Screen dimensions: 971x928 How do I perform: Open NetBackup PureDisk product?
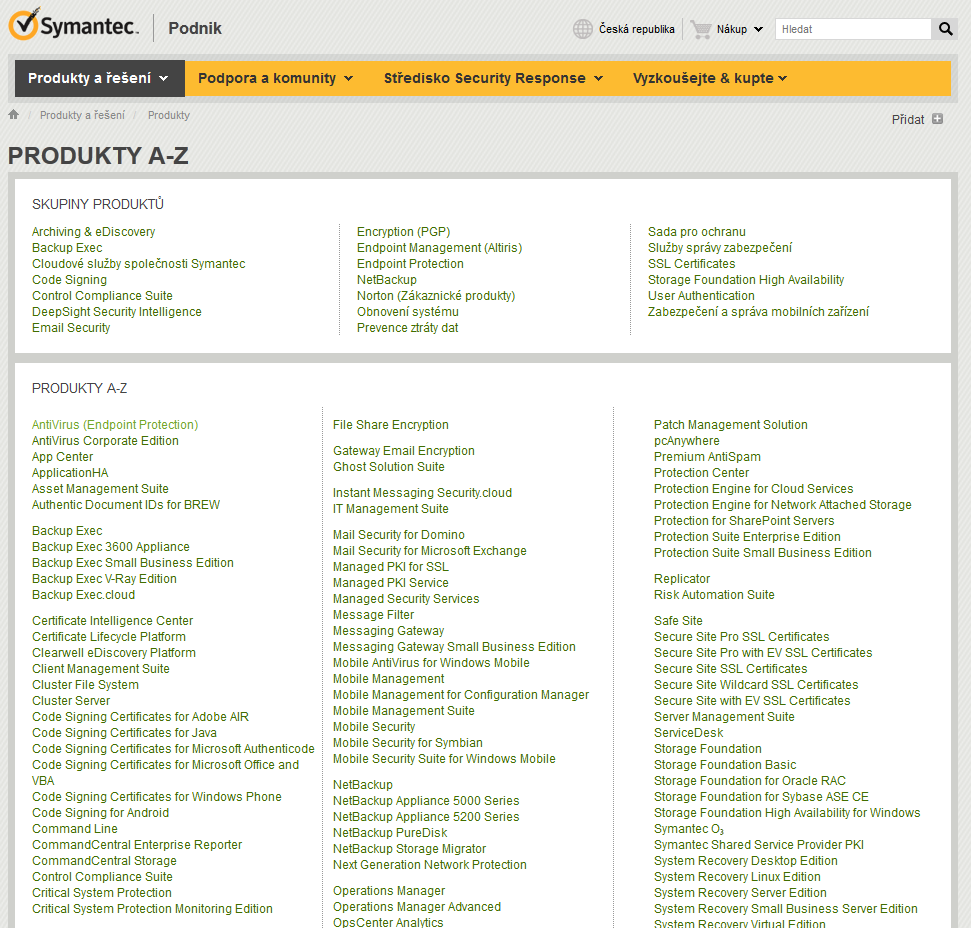point(390,833)
